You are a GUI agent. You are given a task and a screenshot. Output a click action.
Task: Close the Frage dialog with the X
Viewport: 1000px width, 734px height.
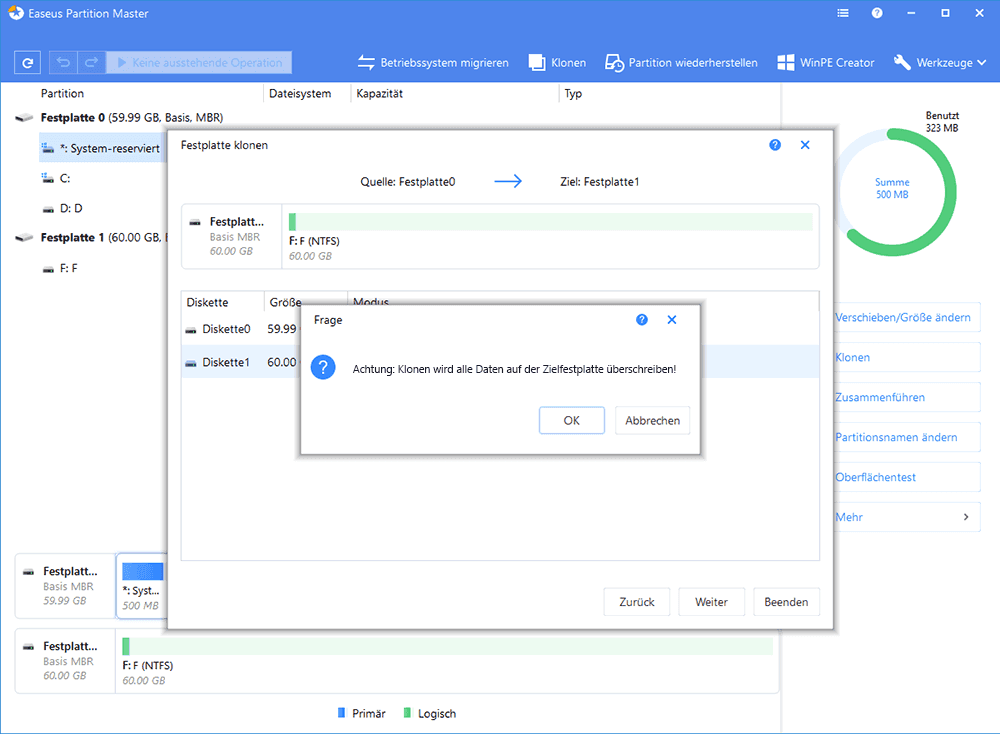pos(672,319)
